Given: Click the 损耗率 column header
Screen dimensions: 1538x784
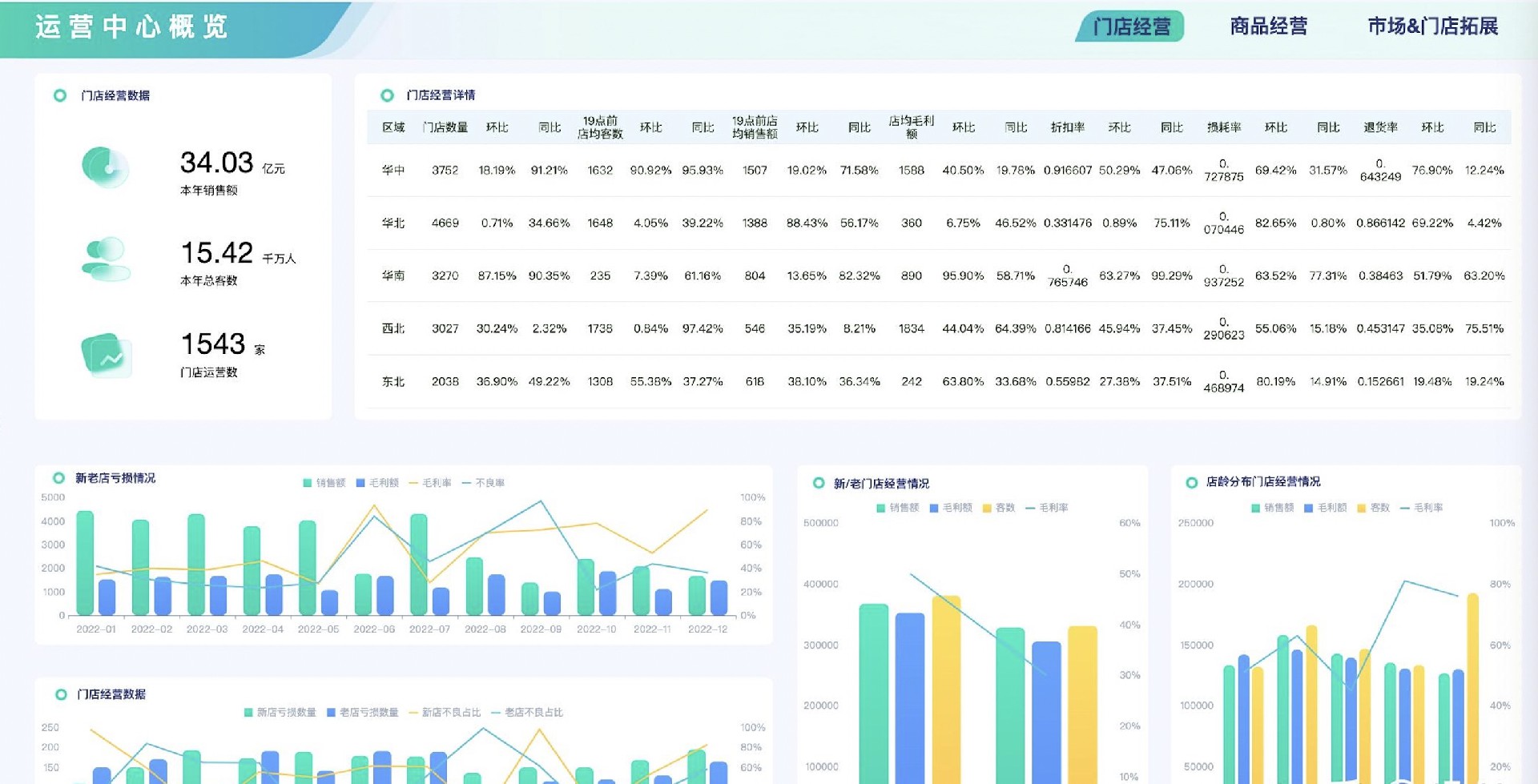Looking at the screenshot, I should click(1224, 127).
